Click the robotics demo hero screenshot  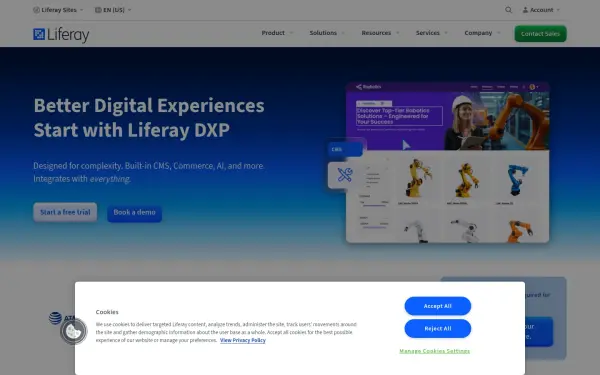[x=447, y=162]
